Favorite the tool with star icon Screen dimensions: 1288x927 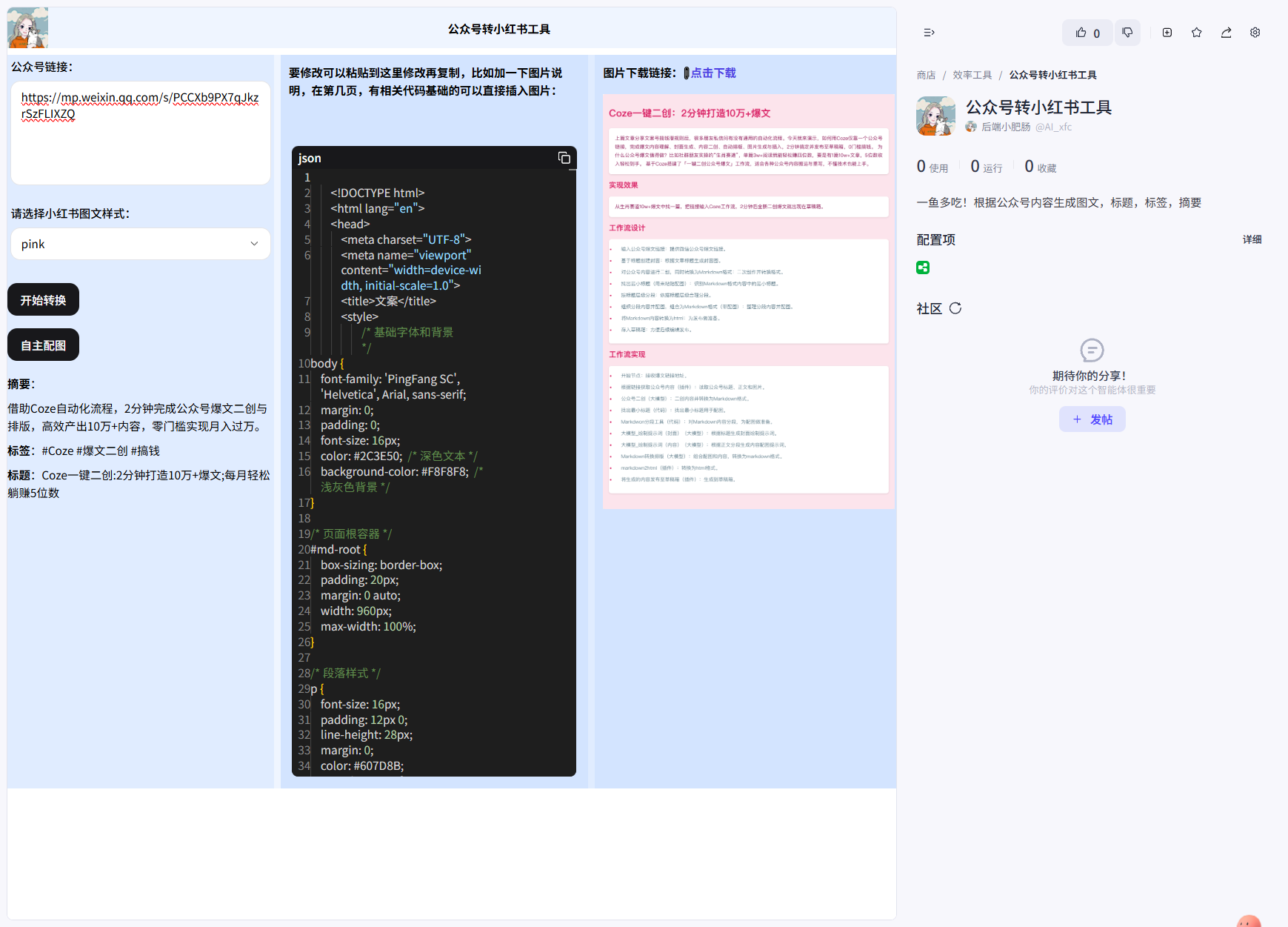coord(1197,33)
